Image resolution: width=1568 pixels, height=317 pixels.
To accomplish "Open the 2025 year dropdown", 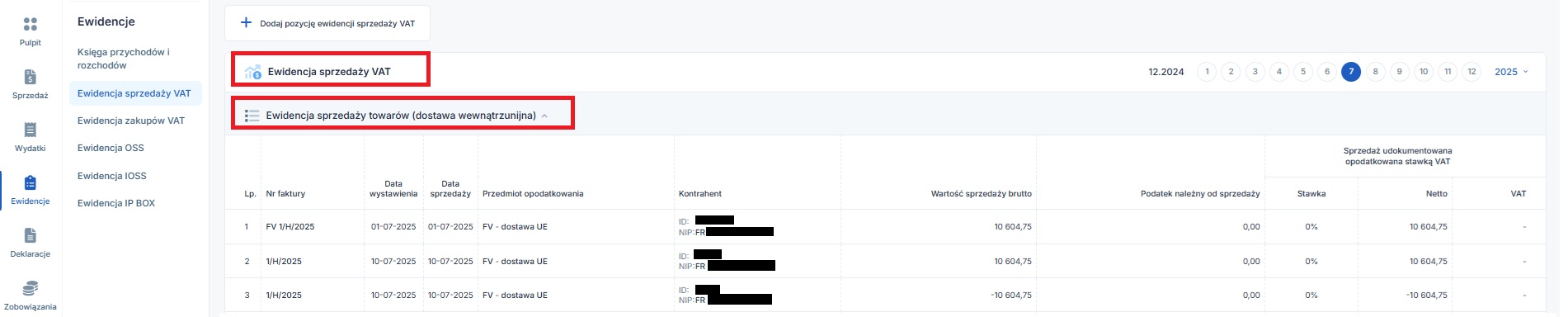I will point(1511,72).
